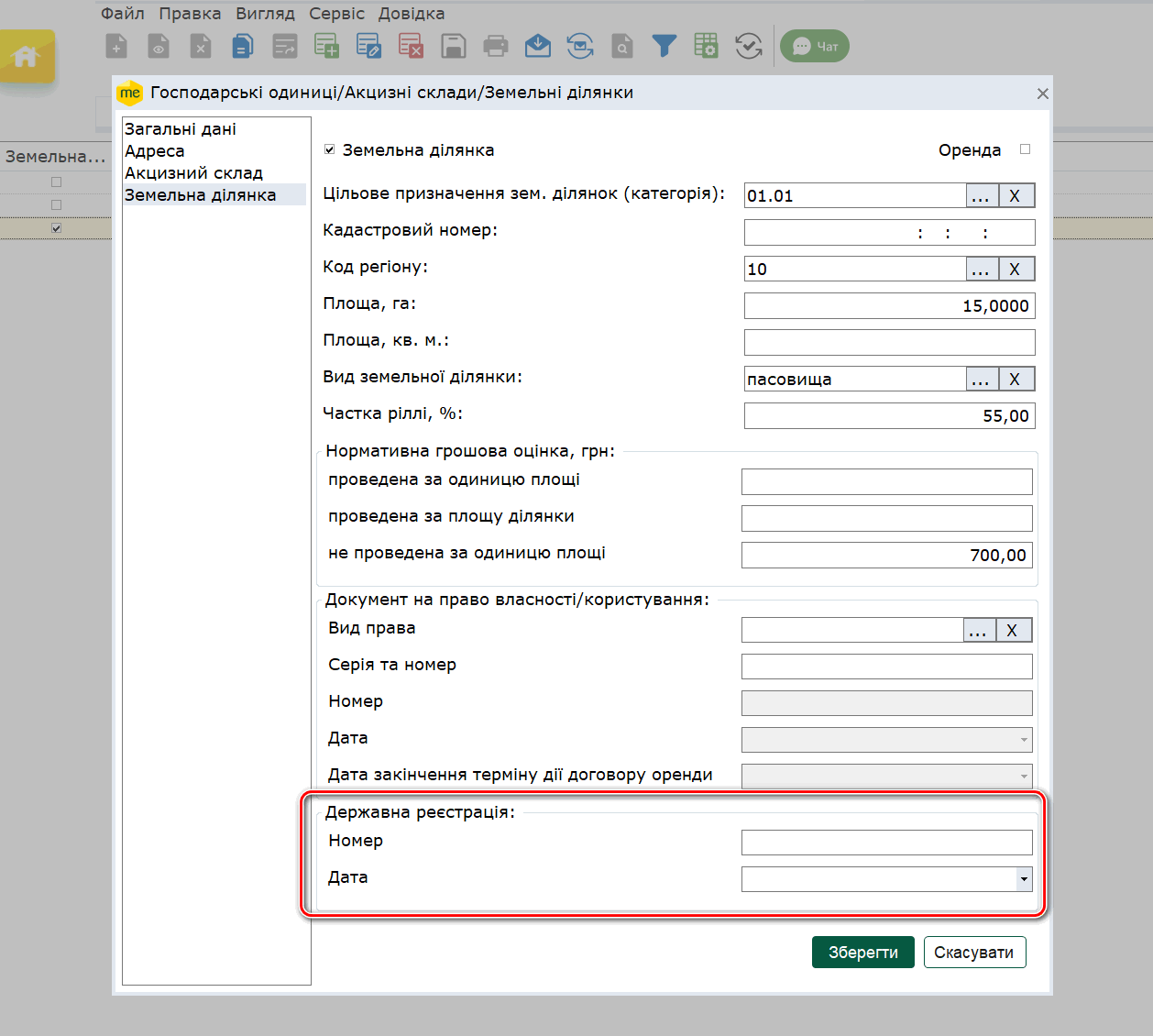Image resolution: width=1153 pixels, height=1036 pixels.
Task: Click the blue filter funnel icon
Action: pyautogui.click(x=664, y=46)
